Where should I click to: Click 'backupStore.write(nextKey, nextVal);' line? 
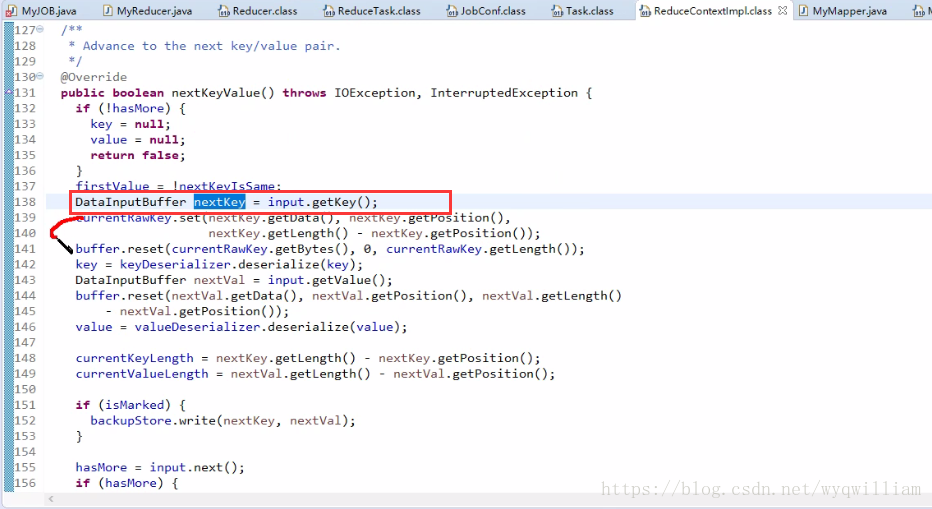pyautogui.click(x=223, y=420)
